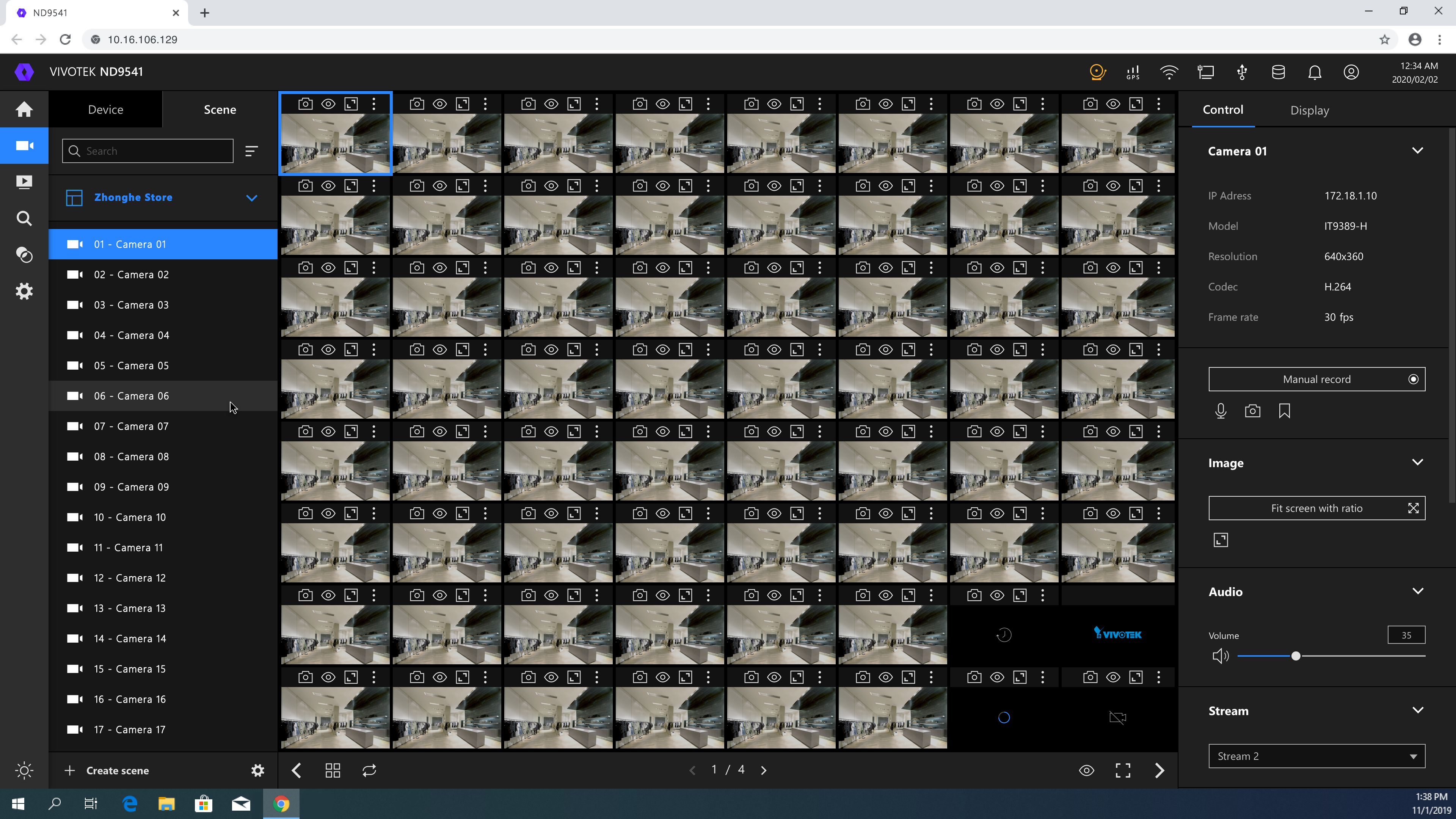1456x819 pixels.
Task: Open the notifications bell icon
Action: 1315,72
